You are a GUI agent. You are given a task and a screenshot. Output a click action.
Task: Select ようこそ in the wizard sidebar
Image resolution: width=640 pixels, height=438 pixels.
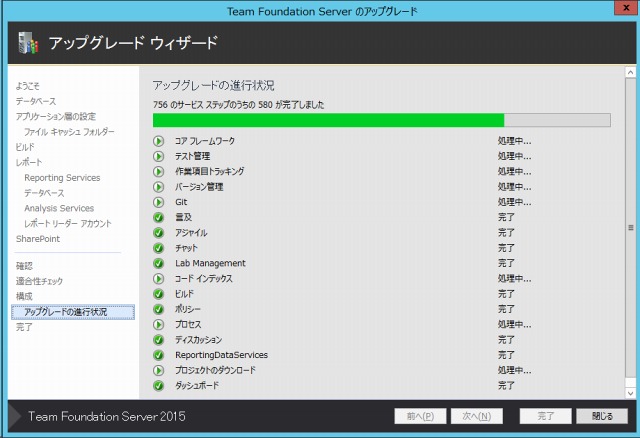click(28, 86)
